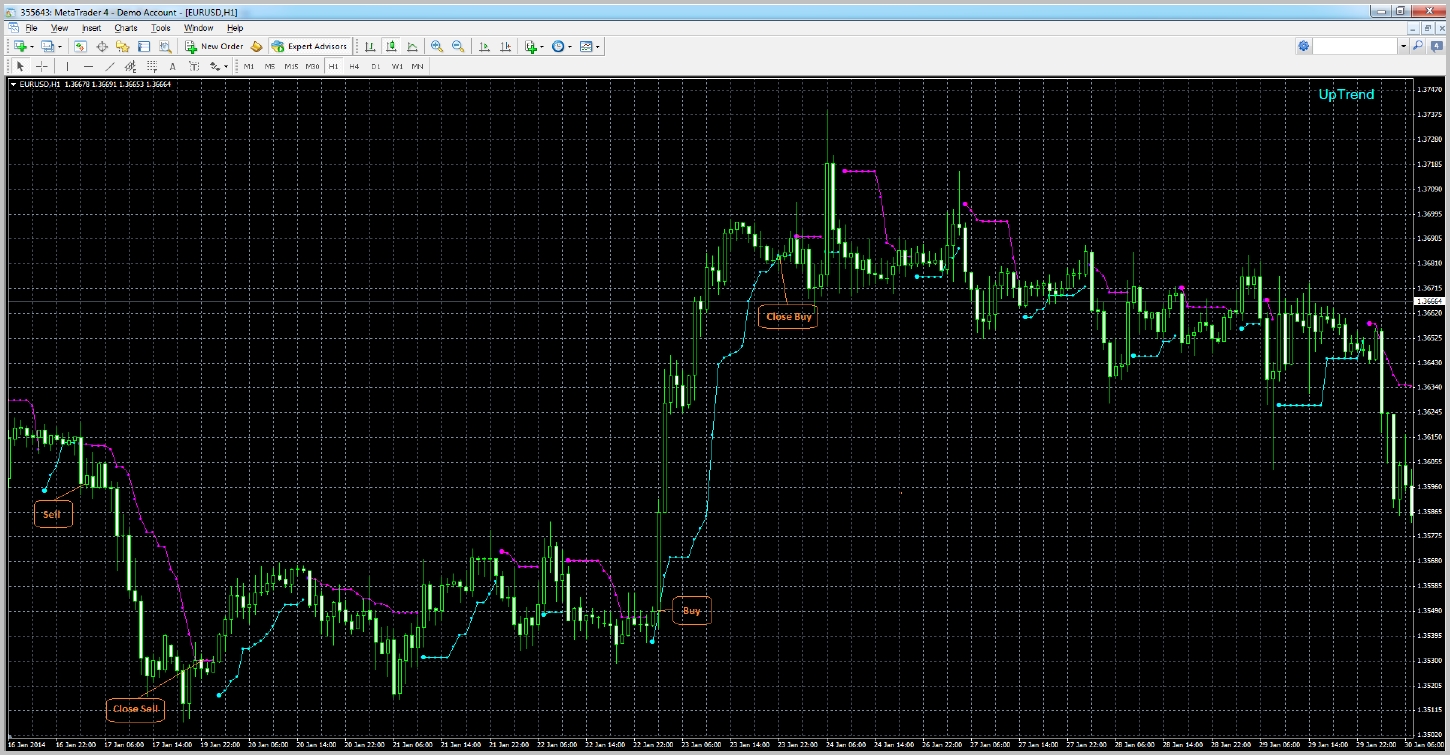Expand the EURUSD,H1 chart title arrow

coord(13,84)
